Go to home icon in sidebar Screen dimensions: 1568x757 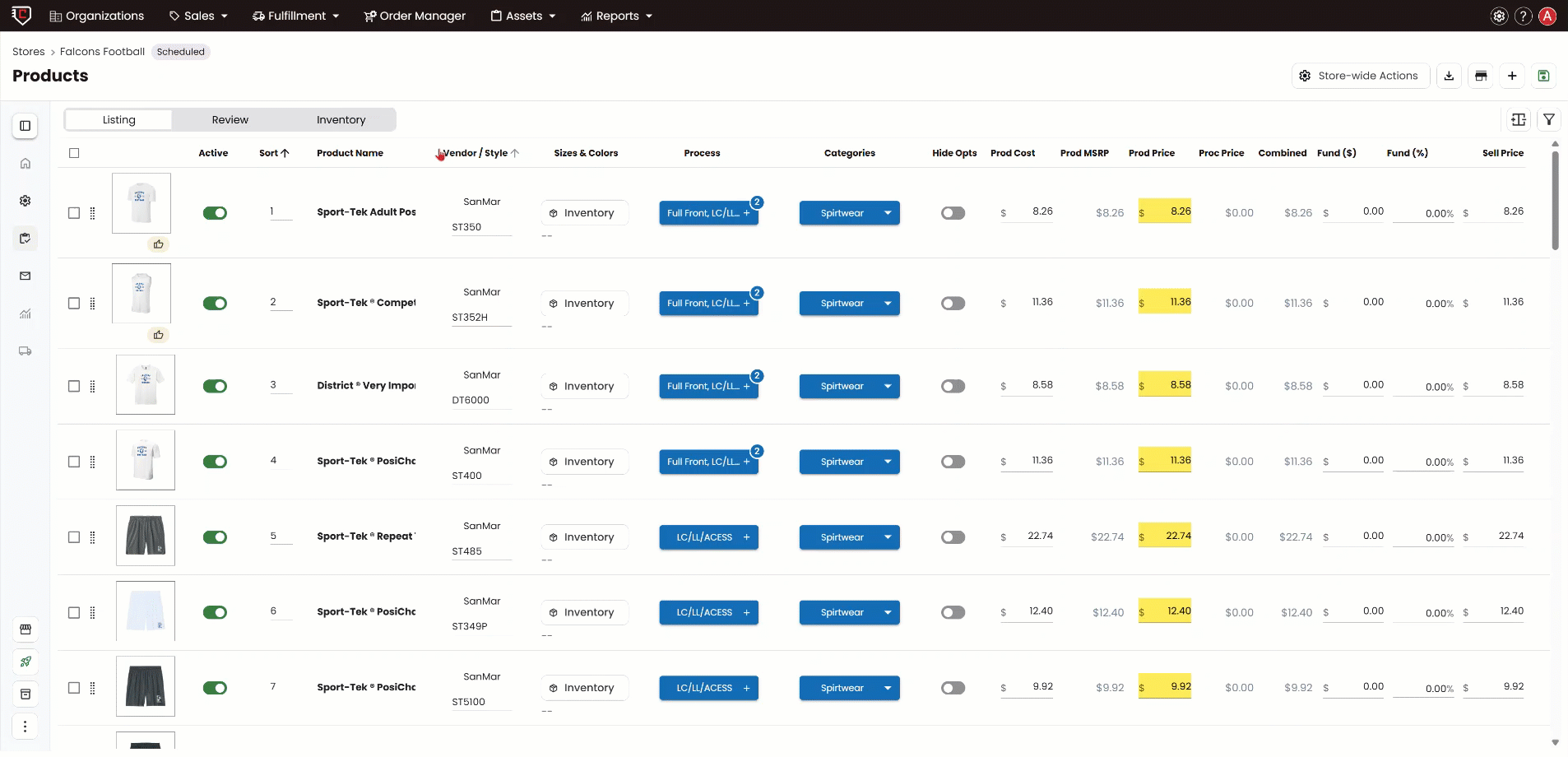[26, 164]
